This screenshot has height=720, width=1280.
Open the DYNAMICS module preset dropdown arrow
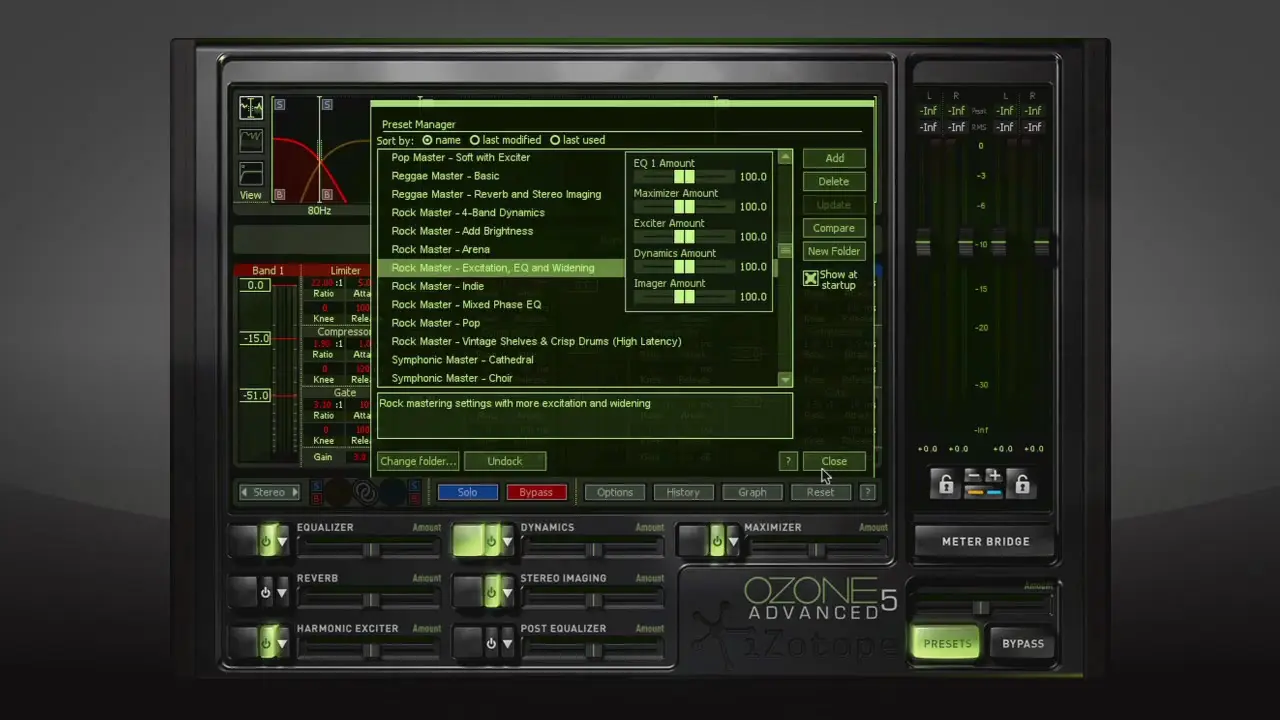tap(507, 542)
